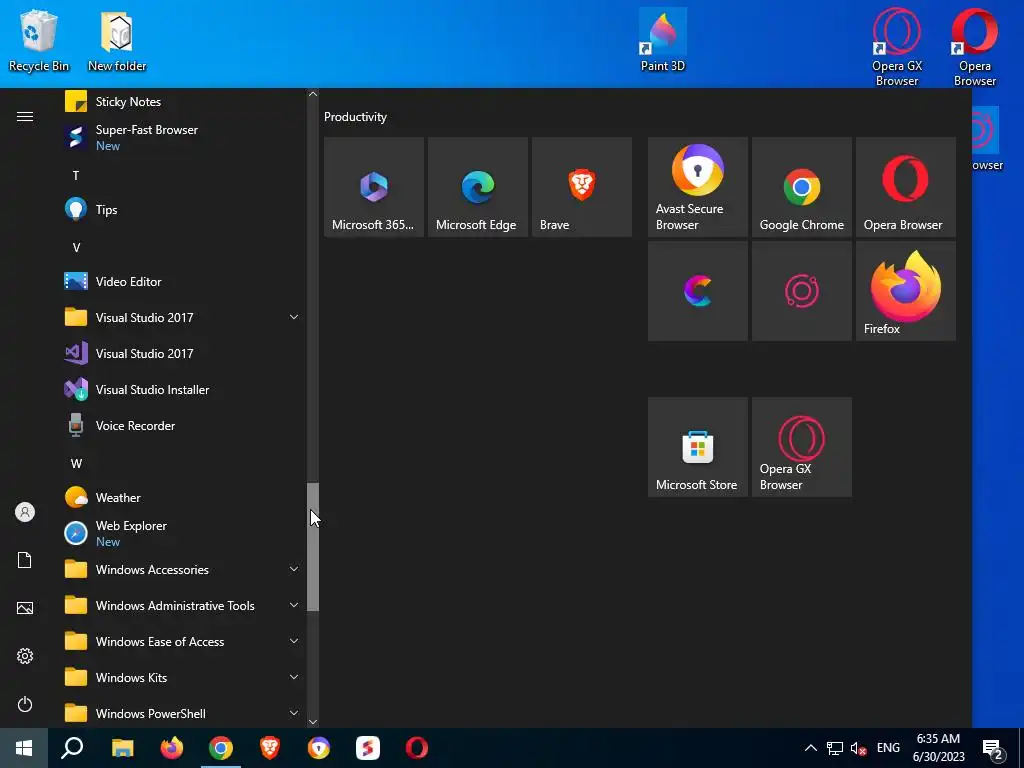Expand the Windows PowerShell folder
This screenshot has width=1024, height=768.
182,713
